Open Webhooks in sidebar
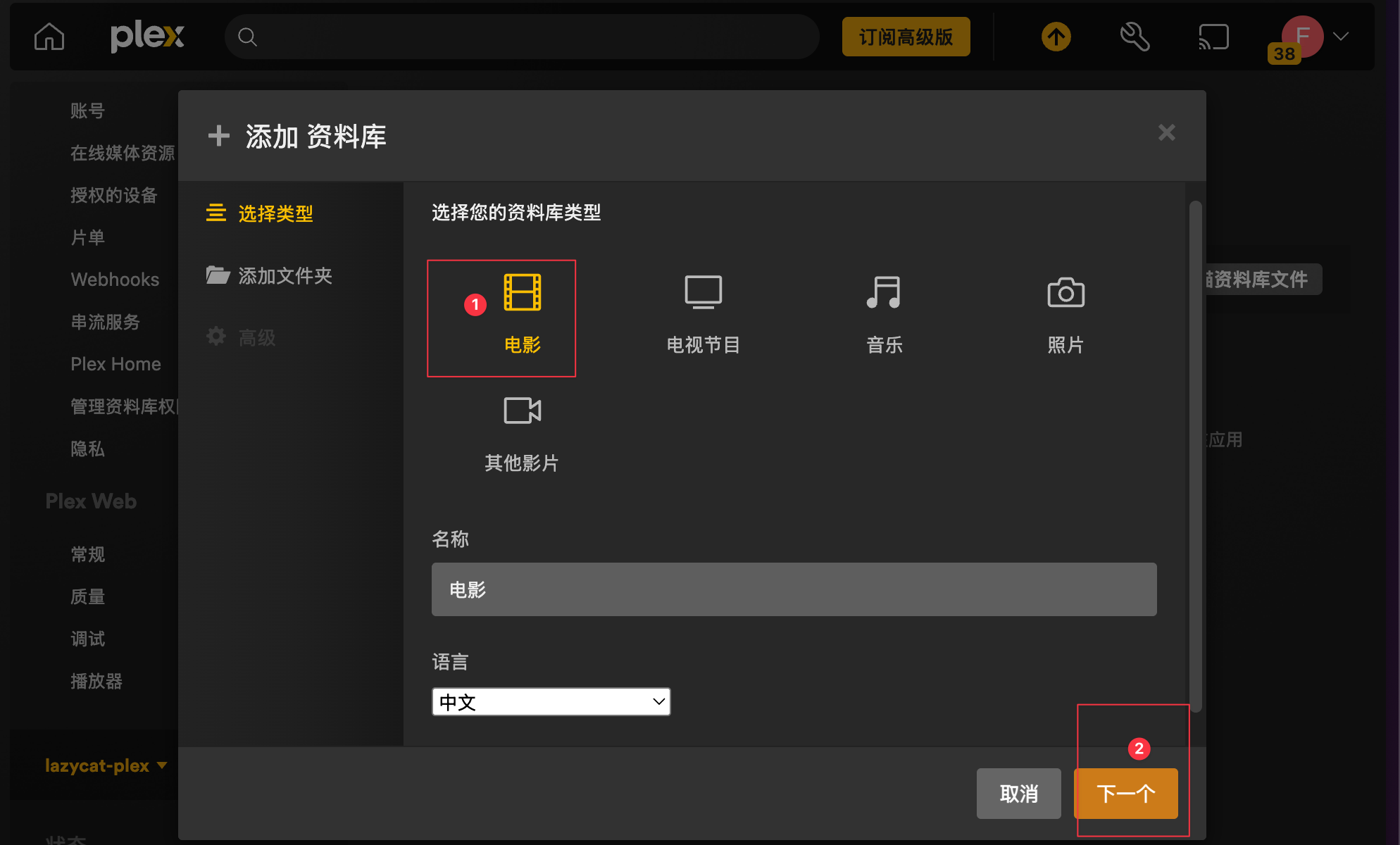 tap(115, 280)
